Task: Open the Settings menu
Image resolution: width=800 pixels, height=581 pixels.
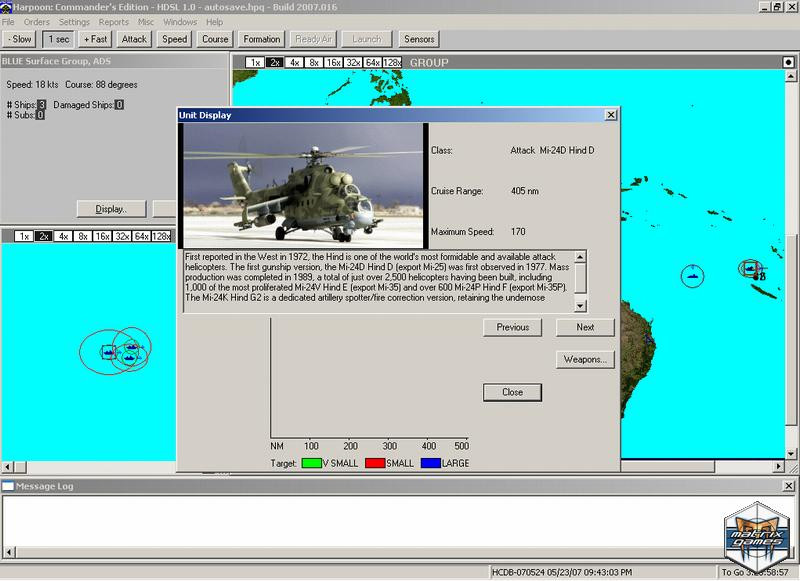Action: click(74, 22)
